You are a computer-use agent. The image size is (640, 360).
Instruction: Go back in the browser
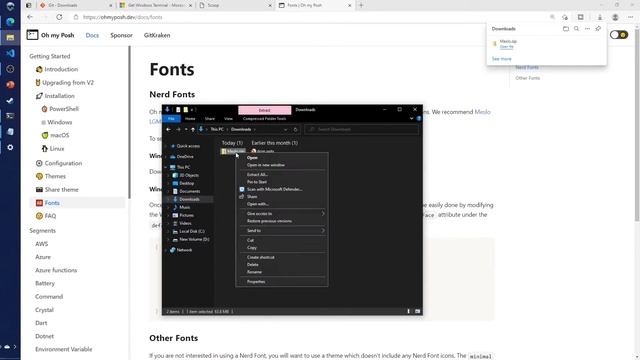tap(30, 17)
